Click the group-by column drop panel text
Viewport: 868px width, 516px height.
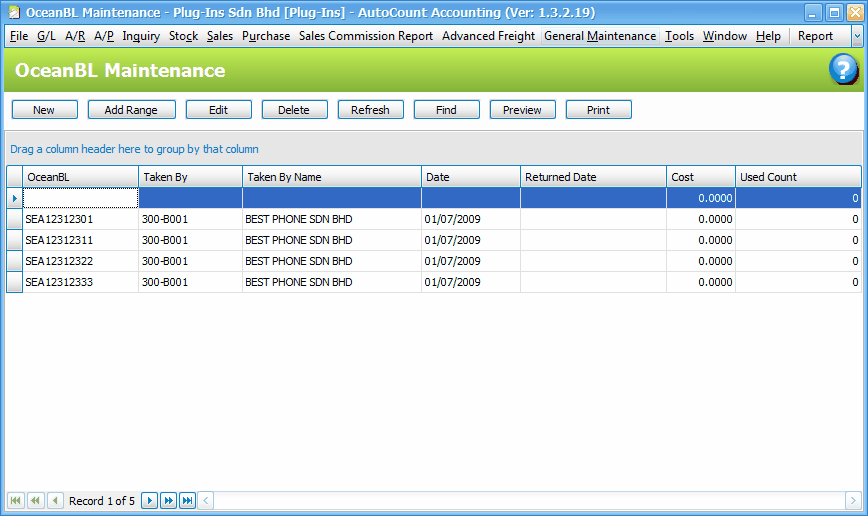(135, 149)
